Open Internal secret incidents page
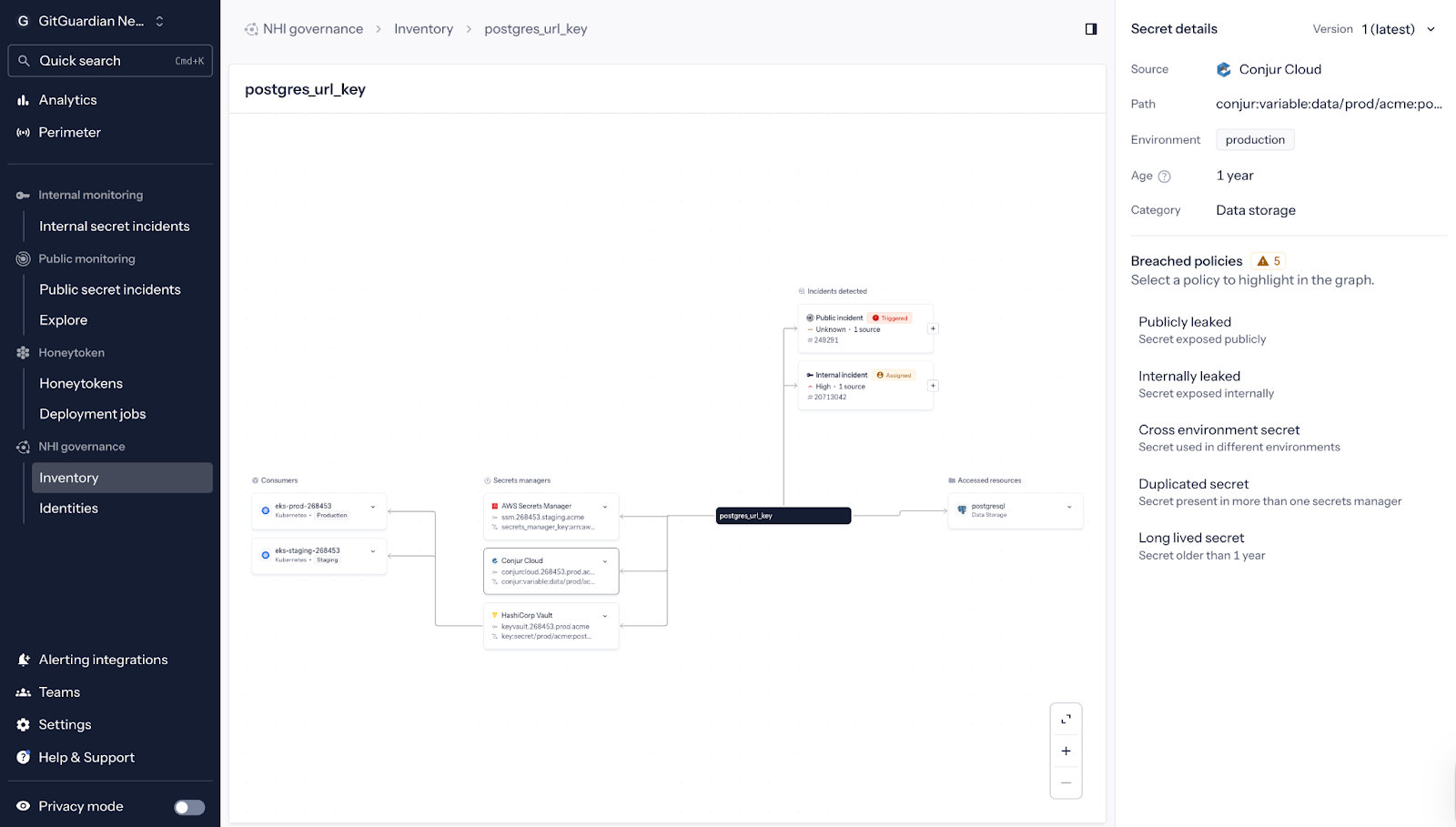1456x827 pixels. [x=115, y=227]
